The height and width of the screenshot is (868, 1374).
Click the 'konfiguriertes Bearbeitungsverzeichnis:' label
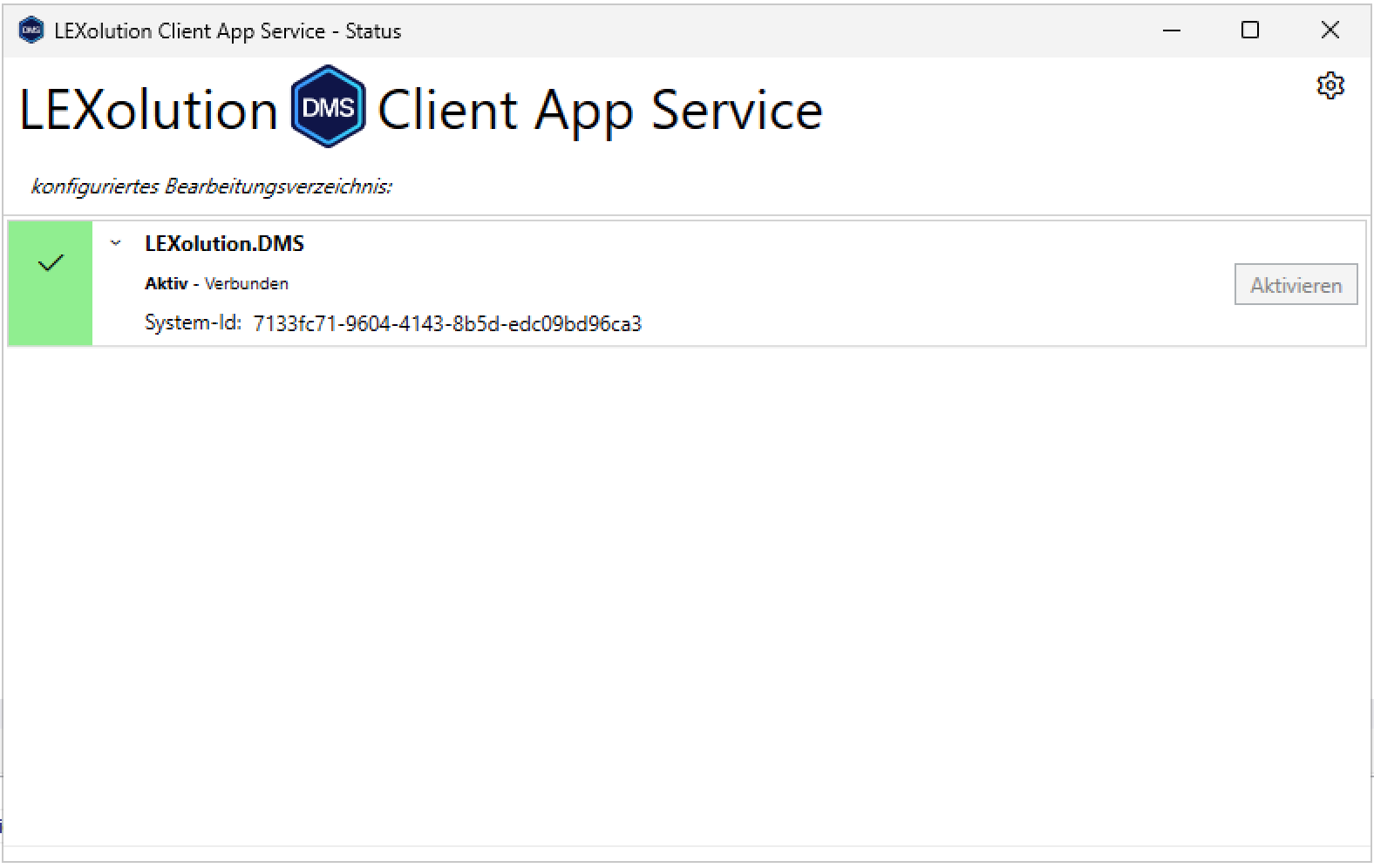coord(212,186)
